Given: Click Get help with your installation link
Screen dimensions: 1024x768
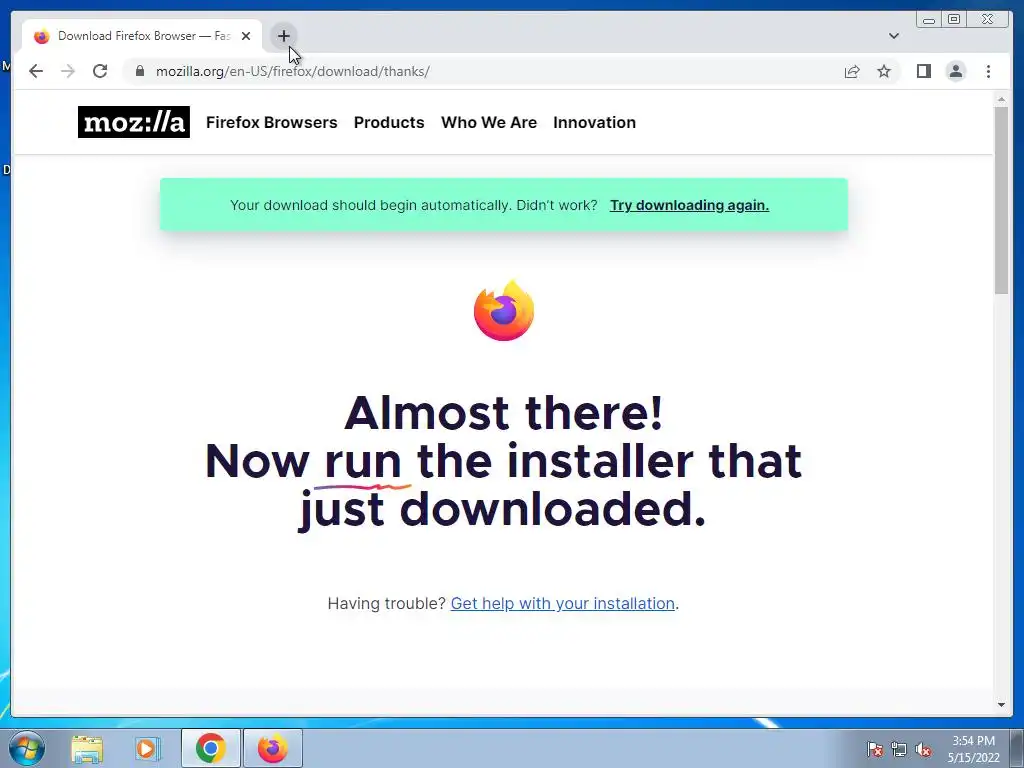Looking at the screenshot, I should coord(562,603).
